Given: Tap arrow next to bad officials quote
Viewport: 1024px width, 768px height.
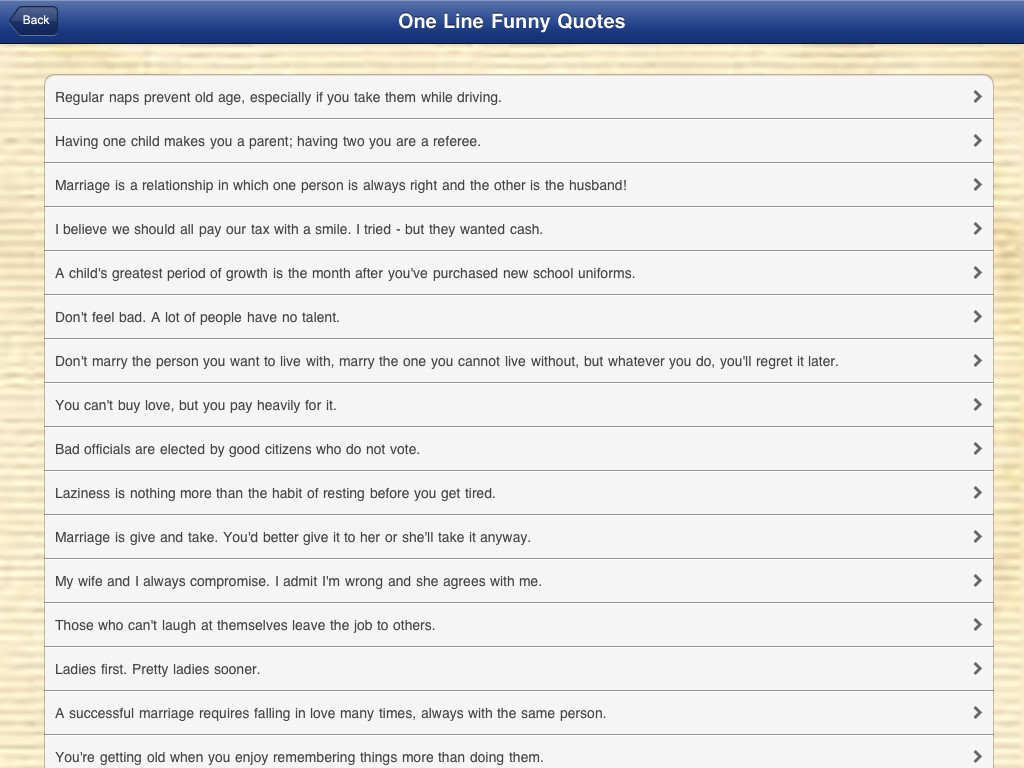Looking at the screenshot, I should coord(977,449).
